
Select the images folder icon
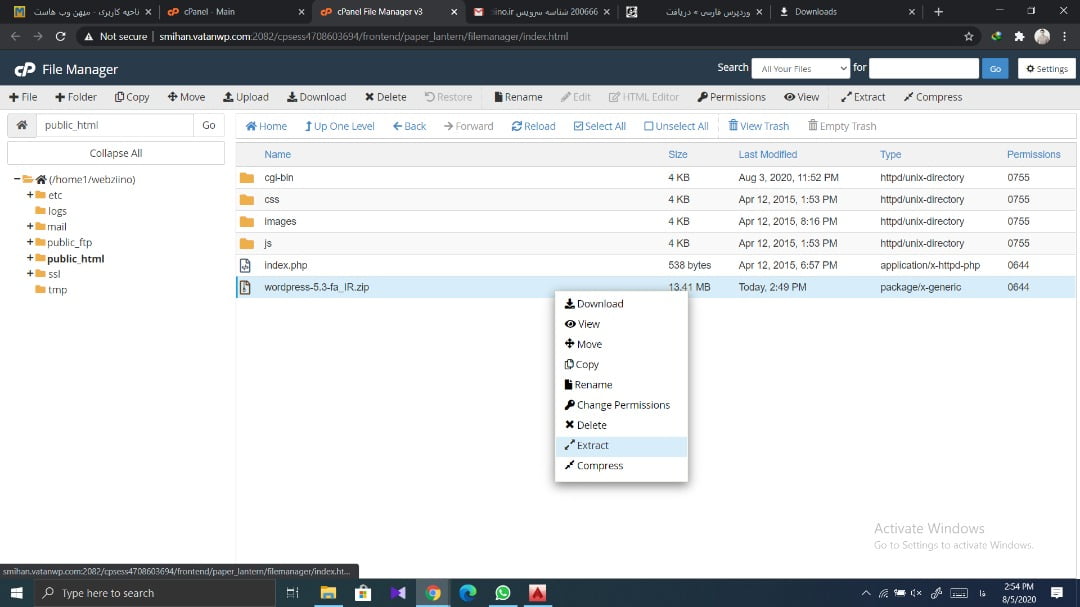[x=247, y=222]
